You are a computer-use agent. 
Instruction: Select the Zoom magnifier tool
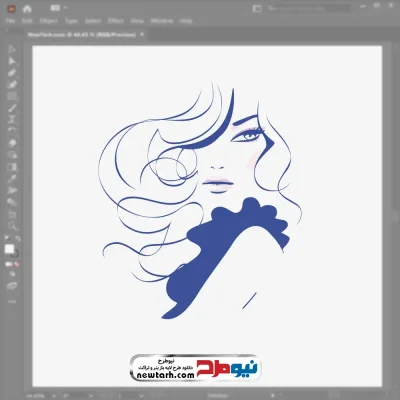(12, 226)
